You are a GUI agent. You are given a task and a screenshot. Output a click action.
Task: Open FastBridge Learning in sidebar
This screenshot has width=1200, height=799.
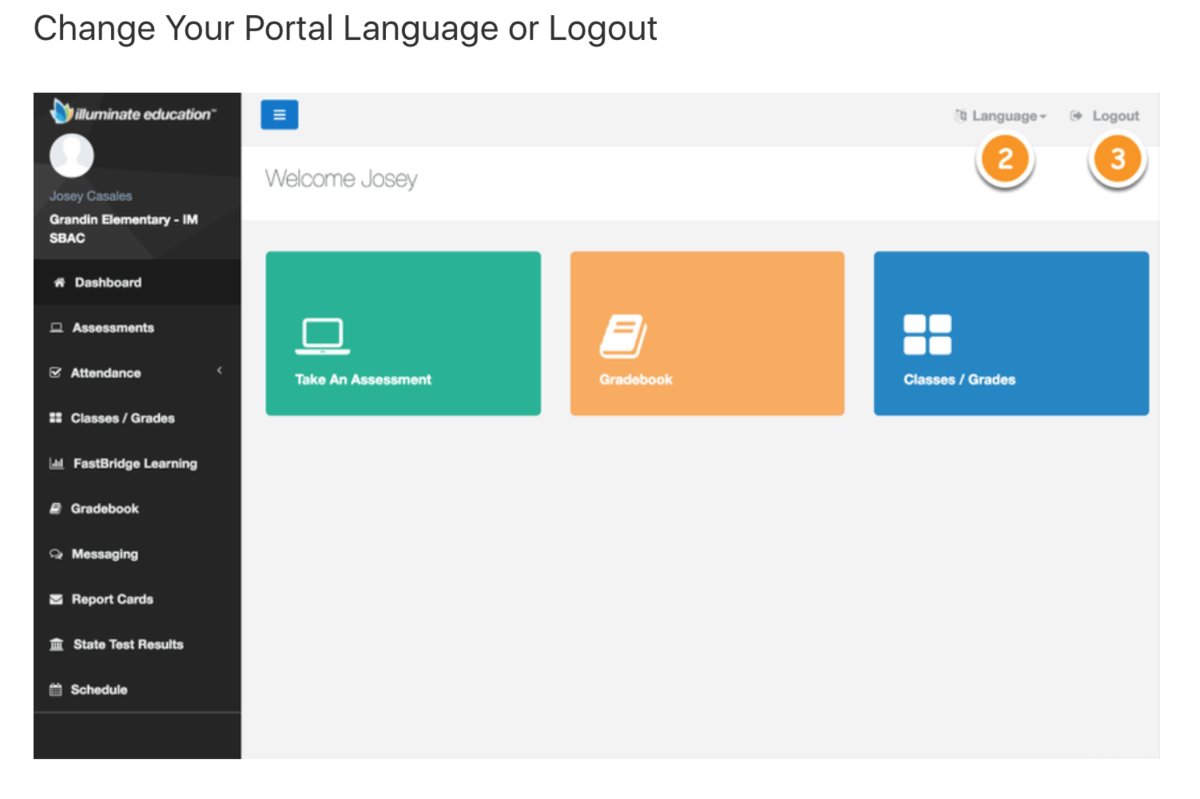[137, 463]
